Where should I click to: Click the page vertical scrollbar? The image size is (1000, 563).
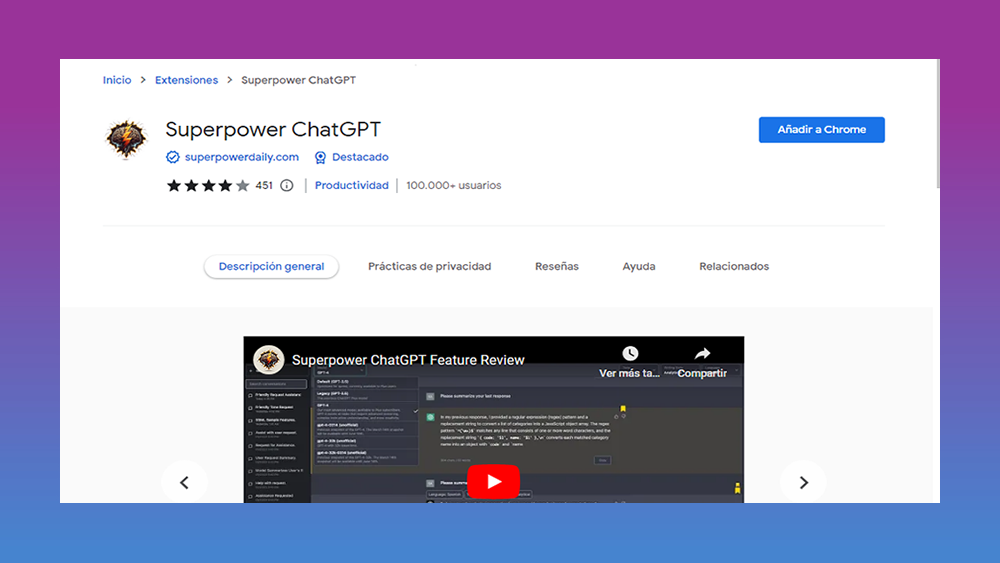(938, 124)
